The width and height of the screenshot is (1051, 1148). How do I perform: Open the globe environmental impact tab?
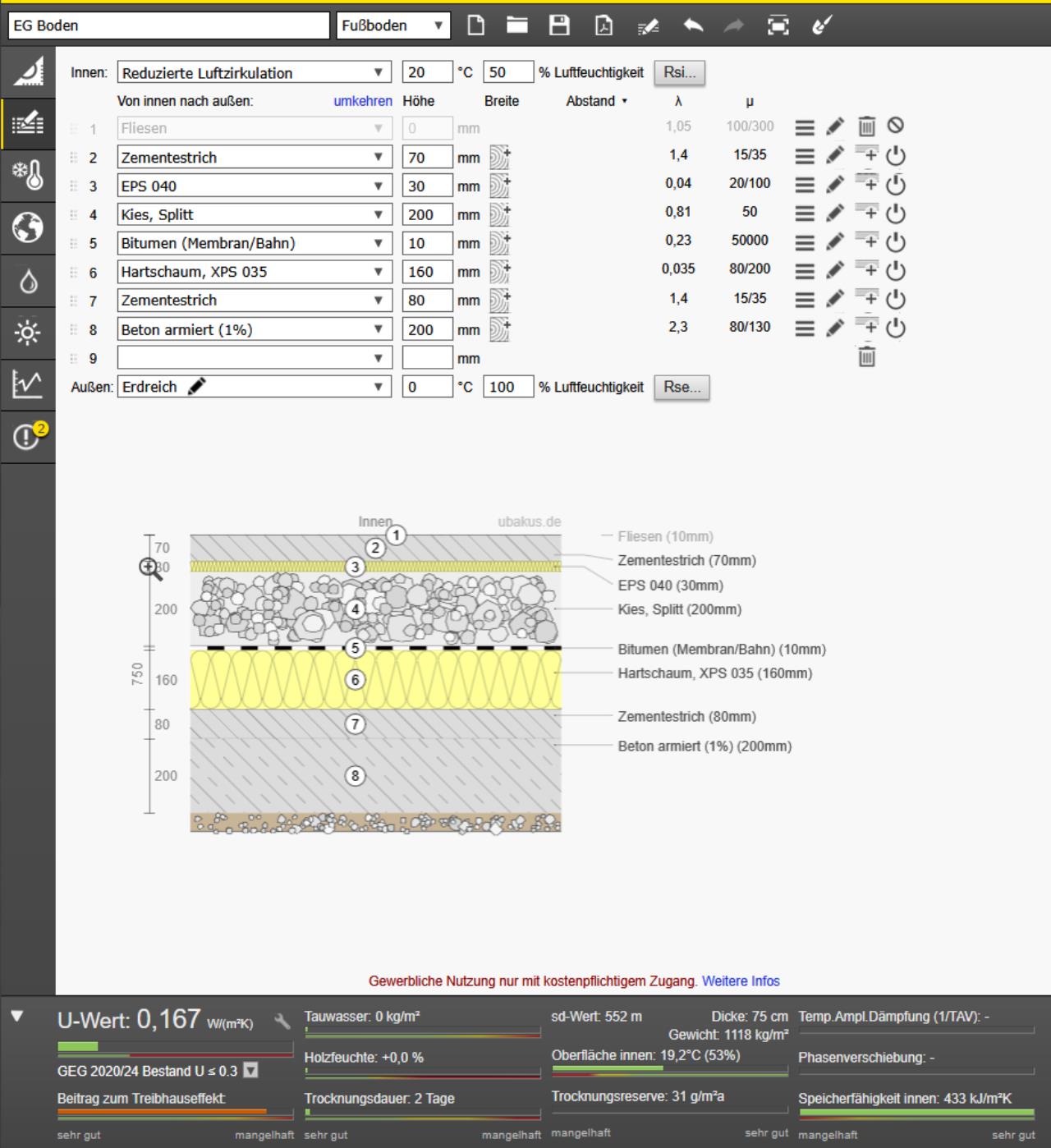pyautogui.click(x=27, y=227)
